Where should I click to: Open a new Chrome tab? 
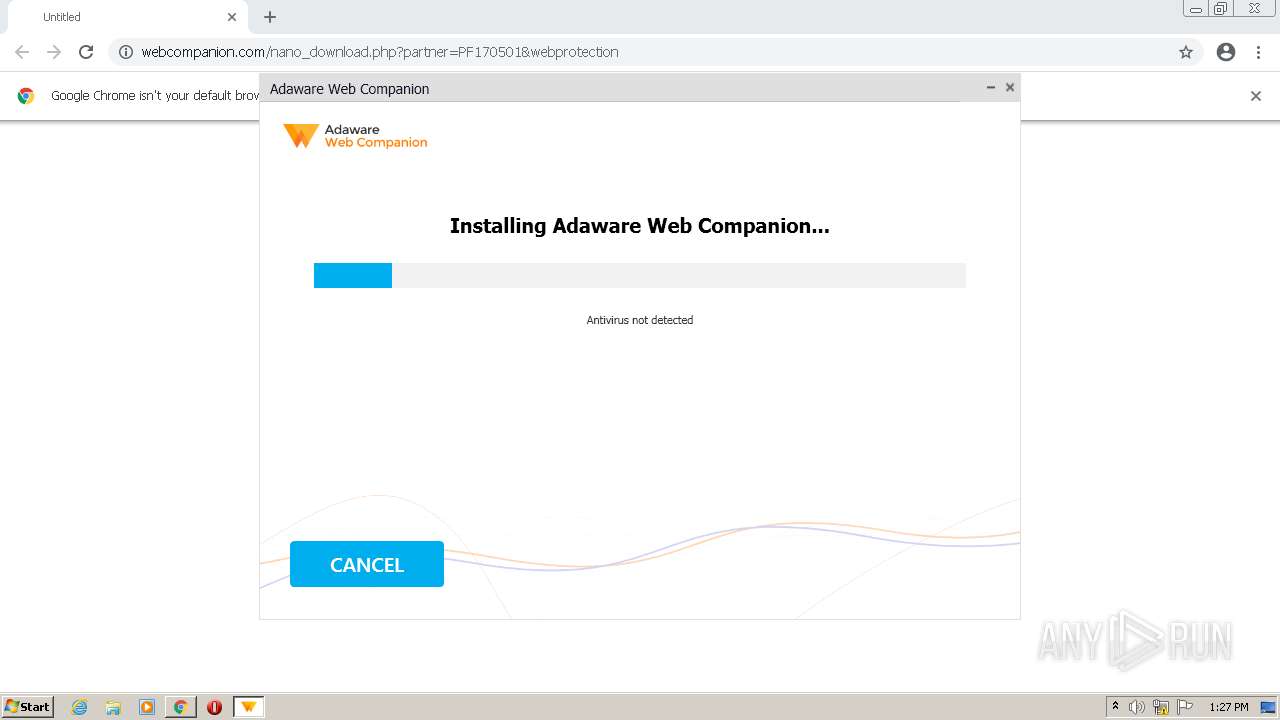coord(270,17)
